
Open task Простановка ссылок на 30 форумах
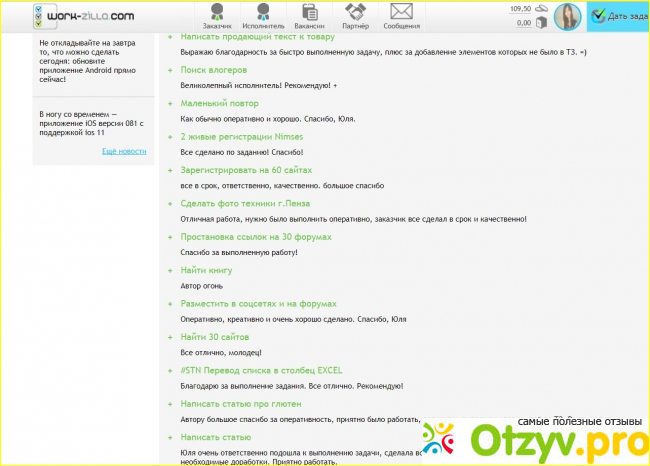coord(256,237)
